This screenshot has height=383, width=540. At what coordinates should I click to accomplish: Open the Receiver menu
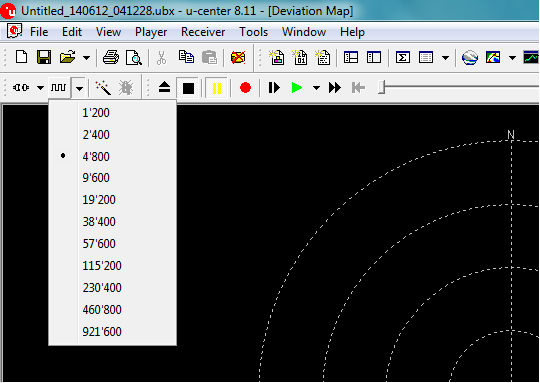[203, 32]
